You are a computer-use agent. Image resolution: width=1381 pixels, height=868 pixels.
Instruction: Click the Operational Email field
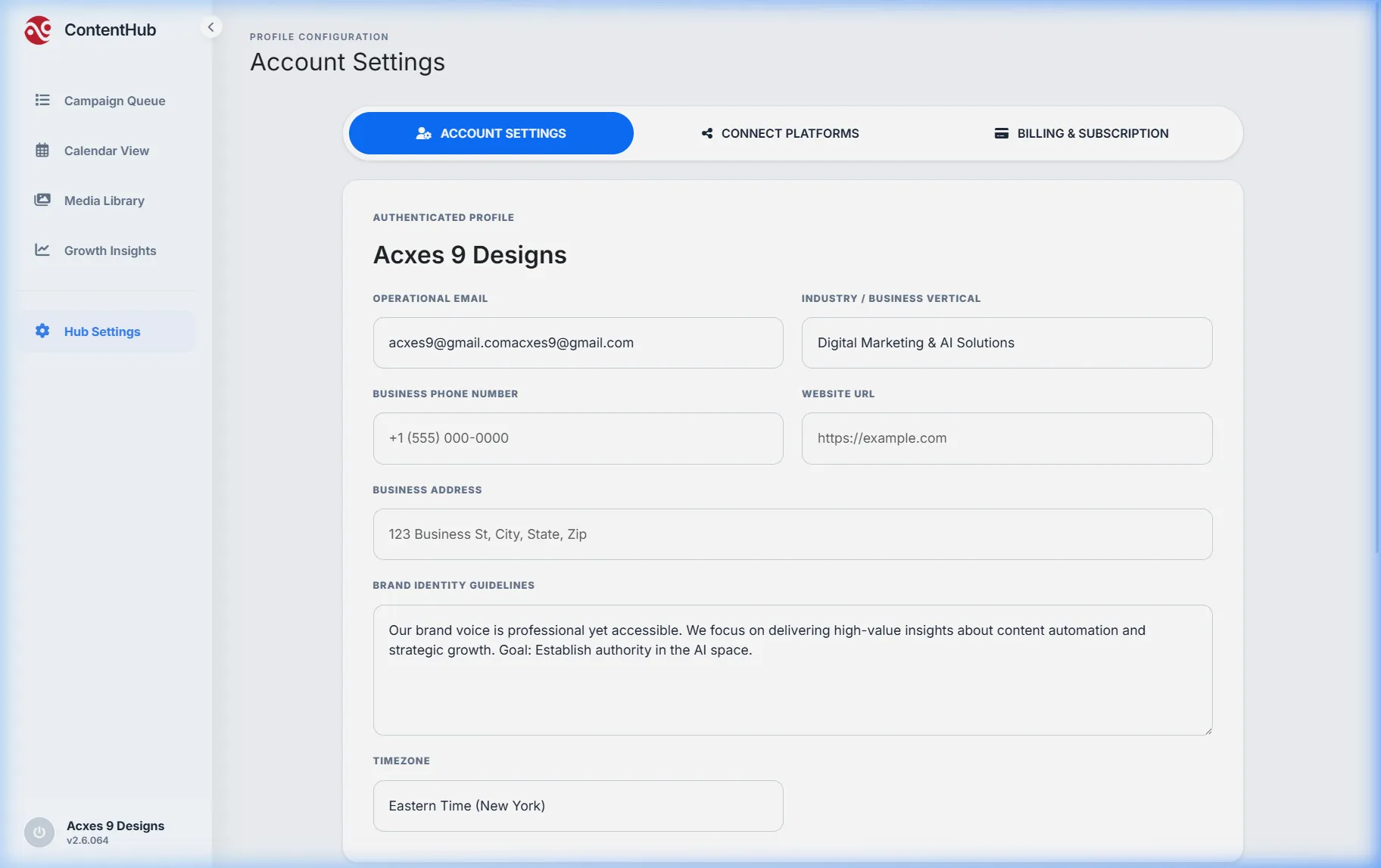pyautogui.click(x=578, y=343)
